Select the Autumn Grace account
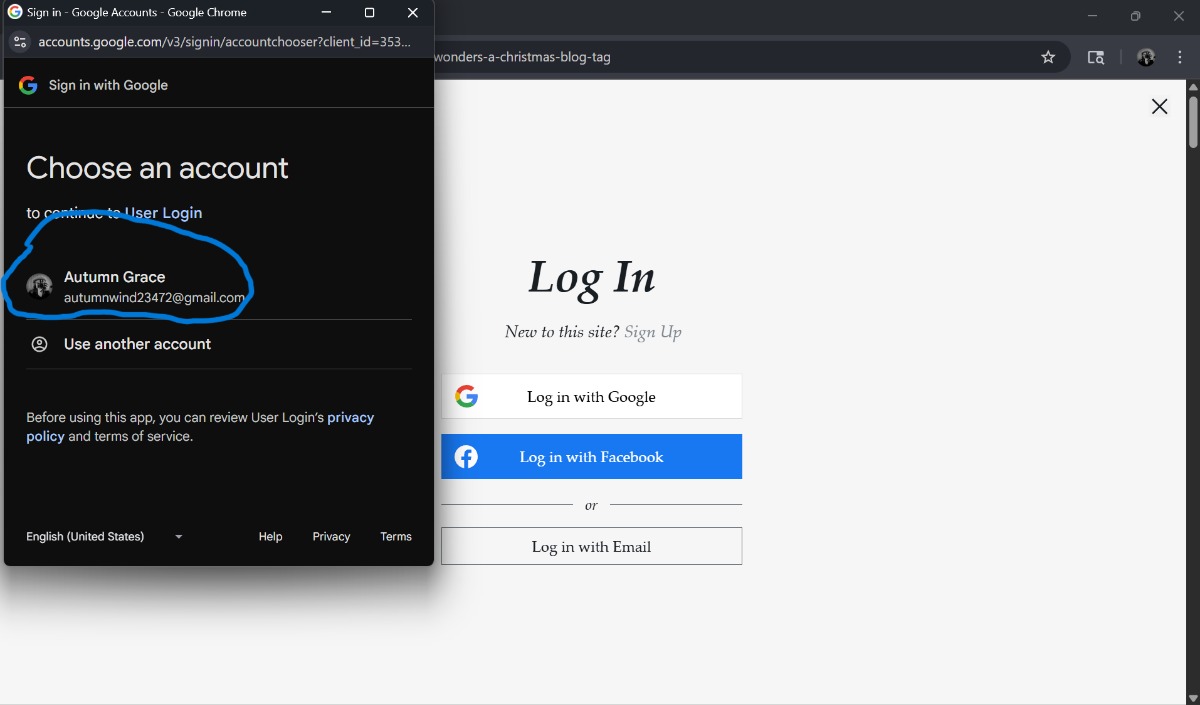Image resolution: width=1200 pixels, height=705 pixels. pos(154,287)
